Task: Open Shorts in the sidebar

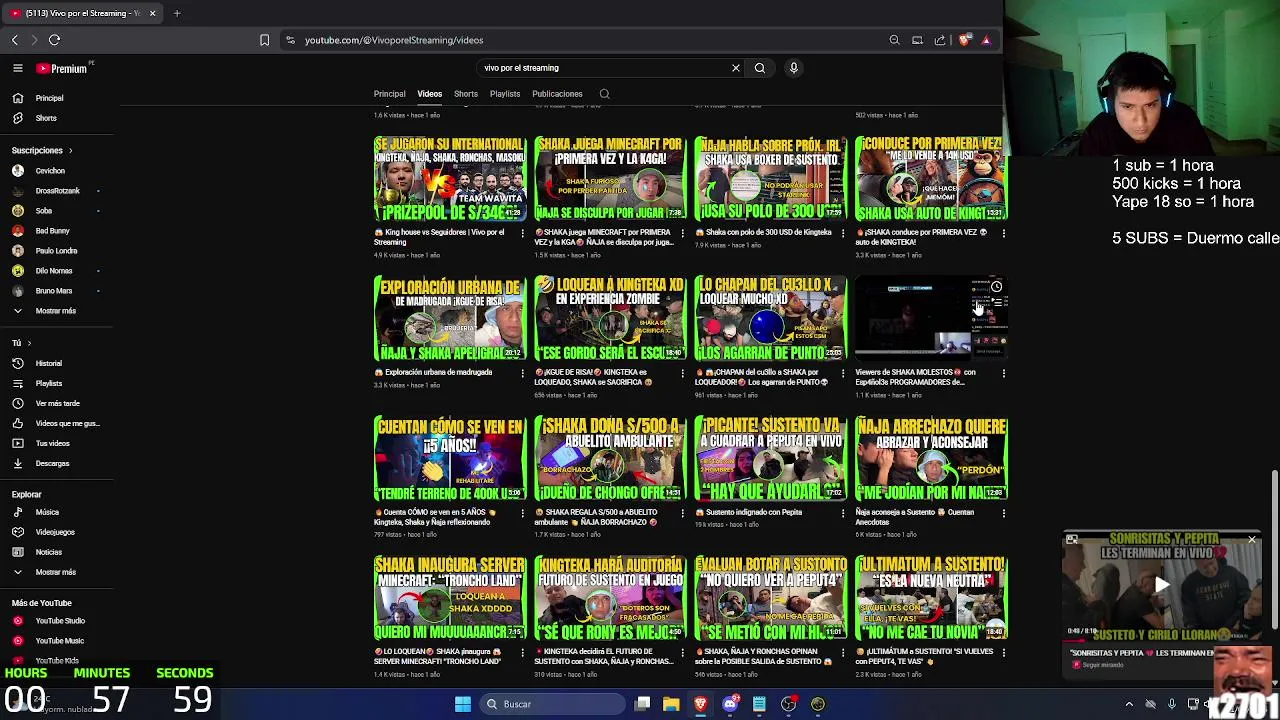Action: click(x=46, y=118)
